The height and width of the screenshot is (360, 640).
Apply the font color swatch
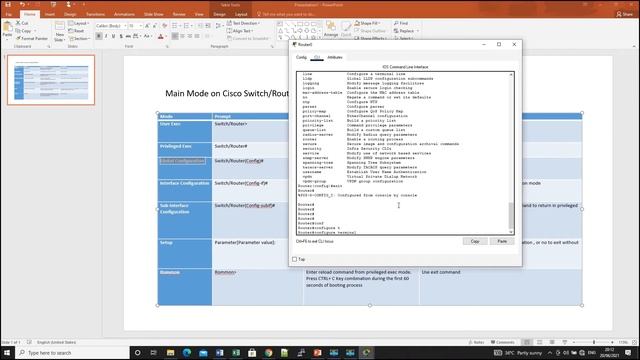(161, 36)
